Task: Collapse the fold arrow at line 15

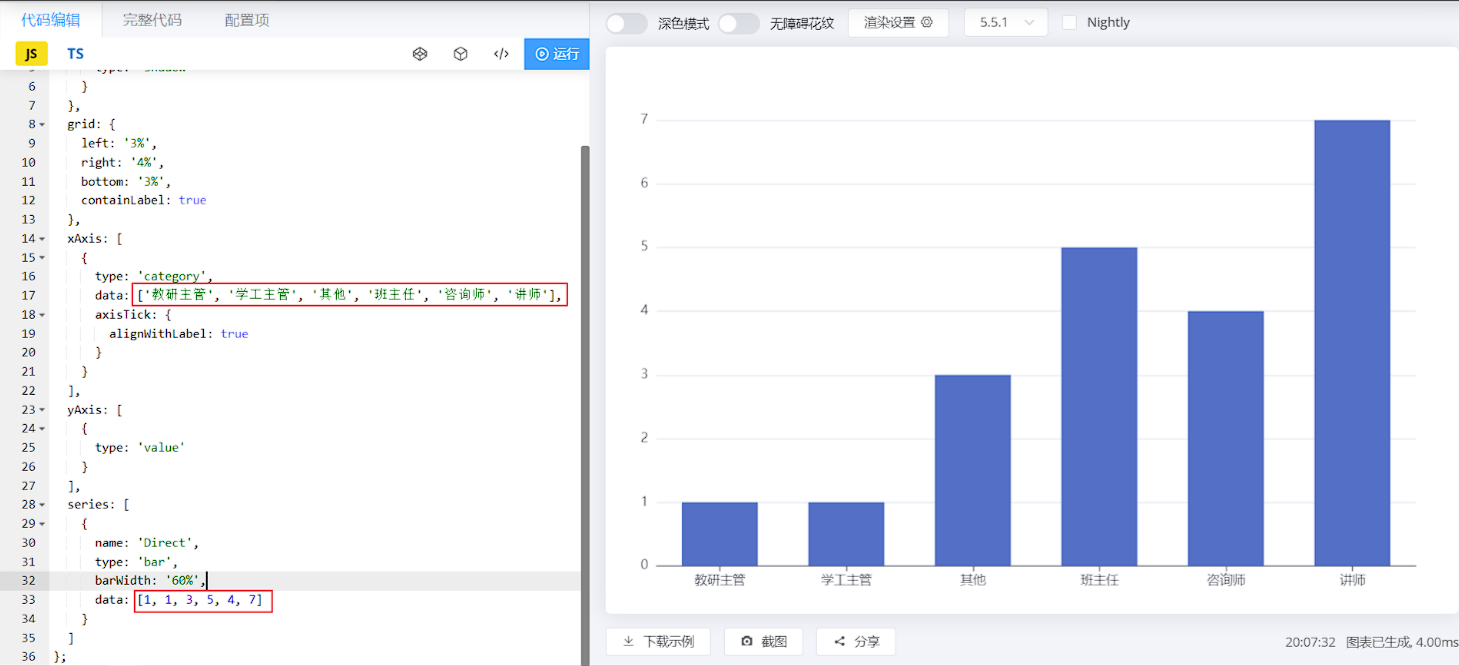Action: pyautogui.click(x=42, y=257)
